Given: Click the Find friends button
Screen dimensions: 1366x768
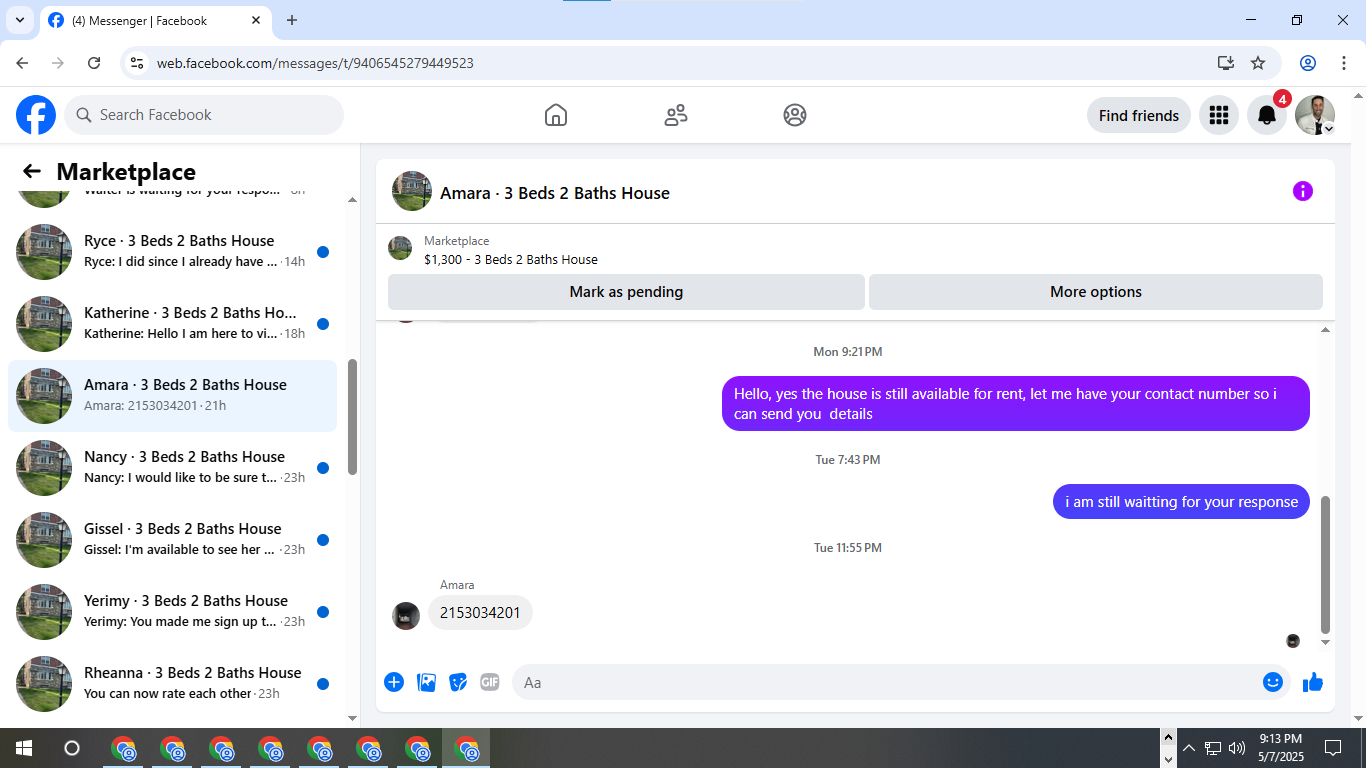Looking at the screenshot, I should click(1139, 115).
